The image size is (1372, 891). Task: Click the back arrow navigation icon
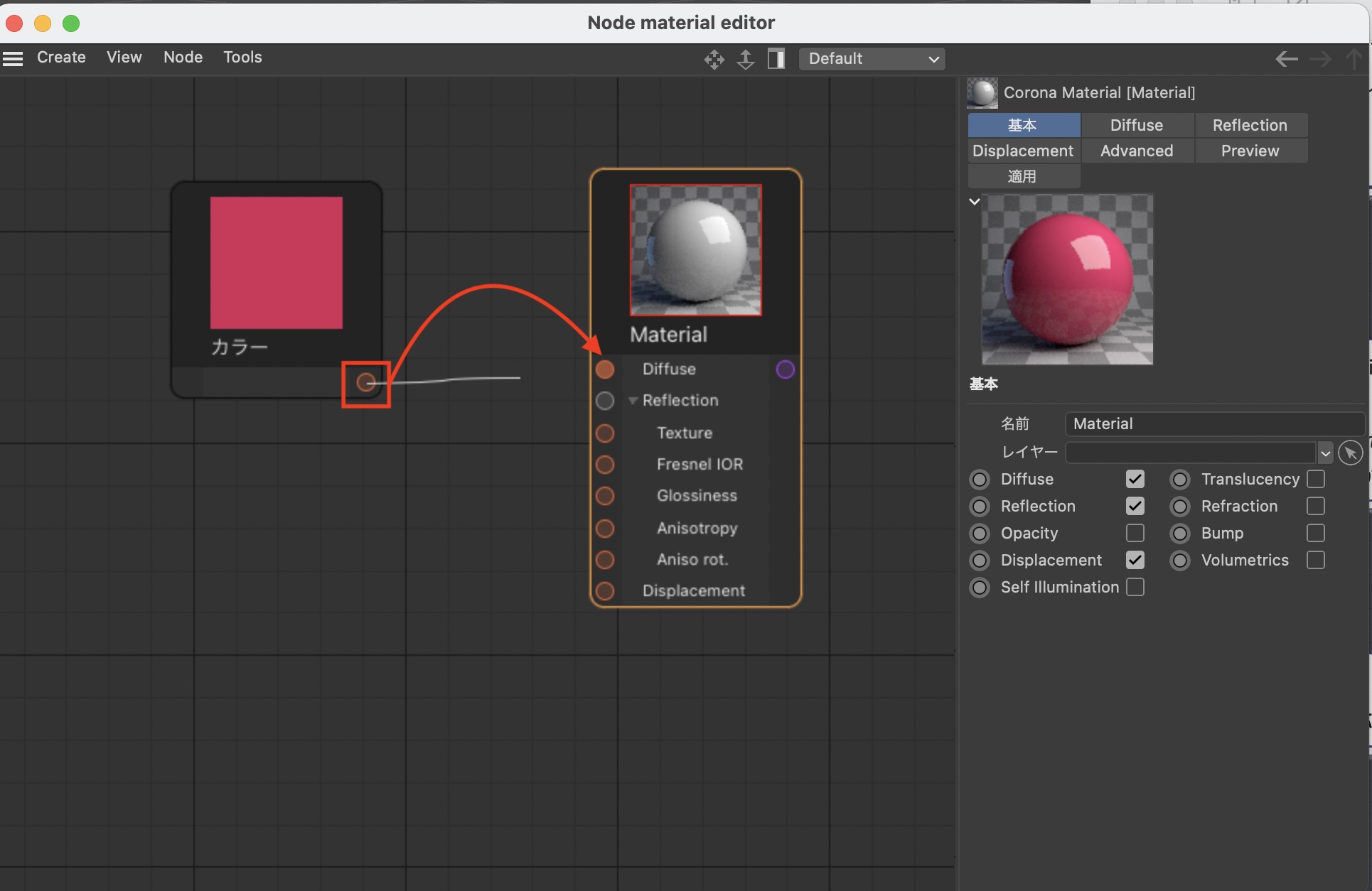[1286, 59]
